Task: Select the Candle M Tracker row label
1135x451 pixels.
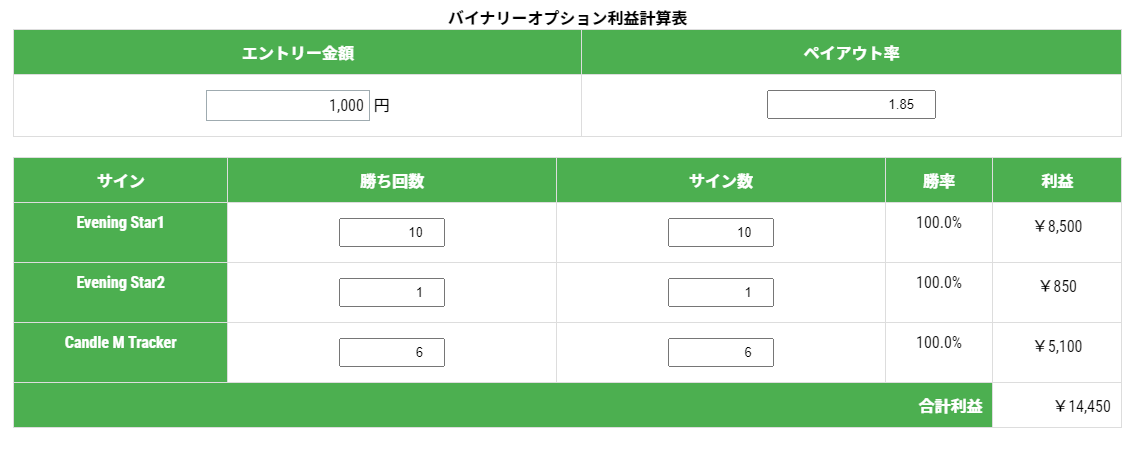Action: click(x=121, y=343)
